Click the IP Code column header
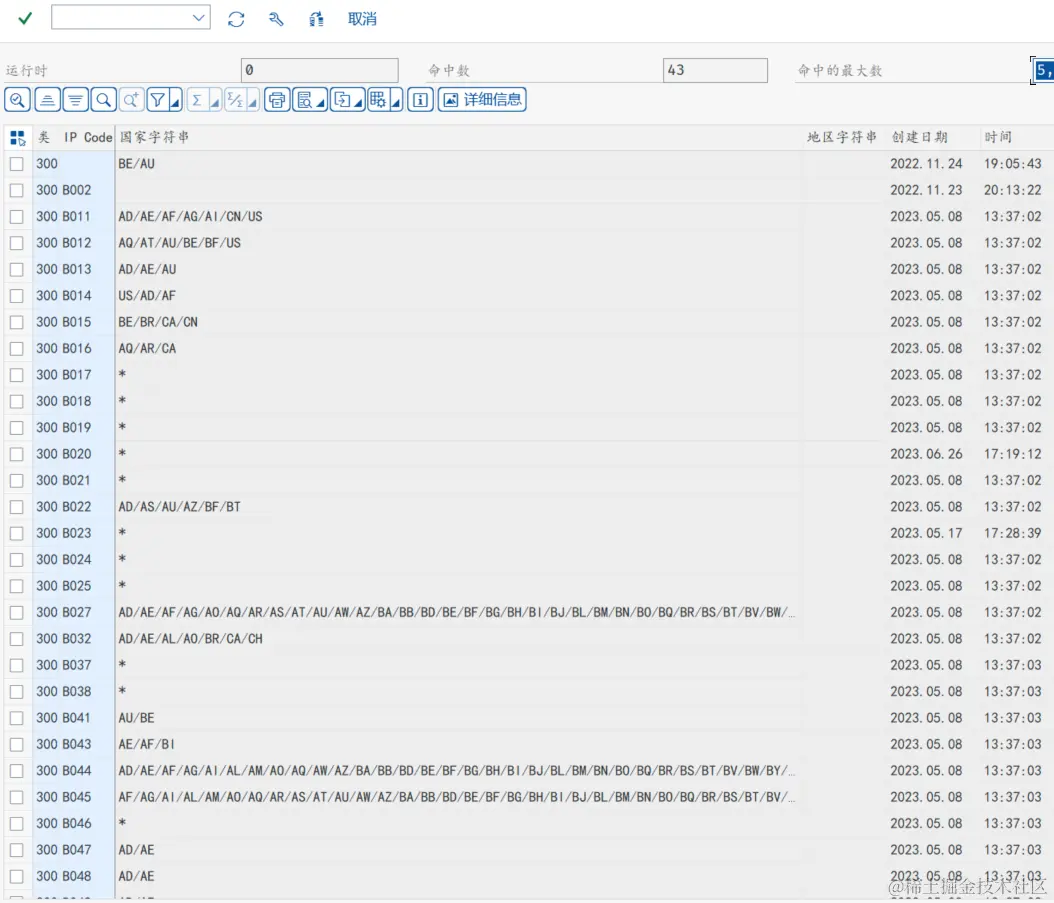Screen dimensions: 1054x903 coord(88,137)
